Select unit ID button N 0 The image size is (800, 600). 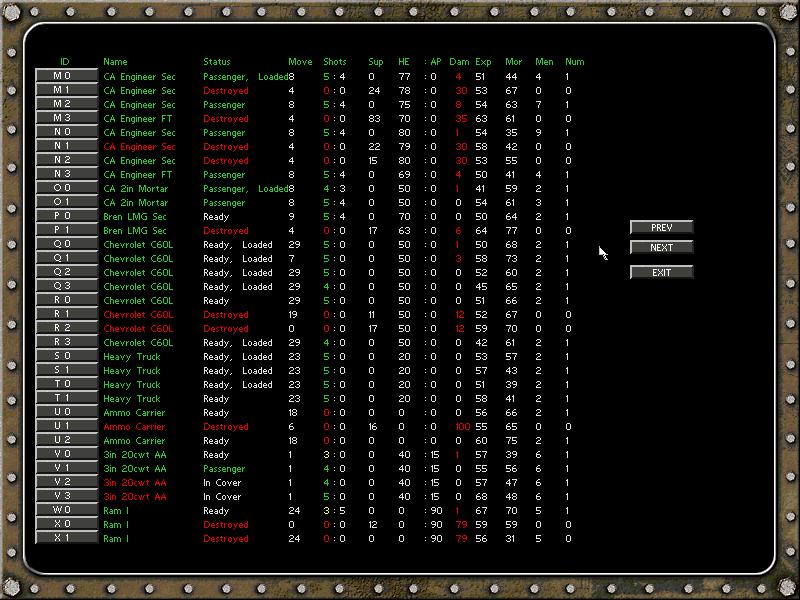[66, 132]
